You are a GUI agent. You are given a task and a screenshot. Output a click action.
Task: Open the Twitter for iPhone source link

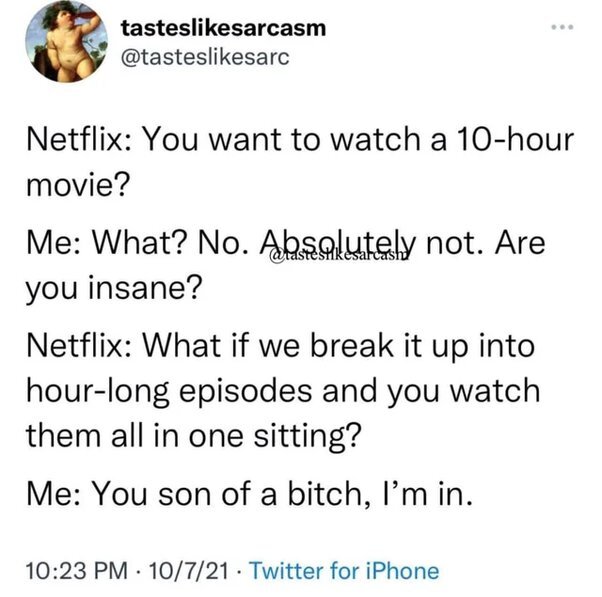344,571
